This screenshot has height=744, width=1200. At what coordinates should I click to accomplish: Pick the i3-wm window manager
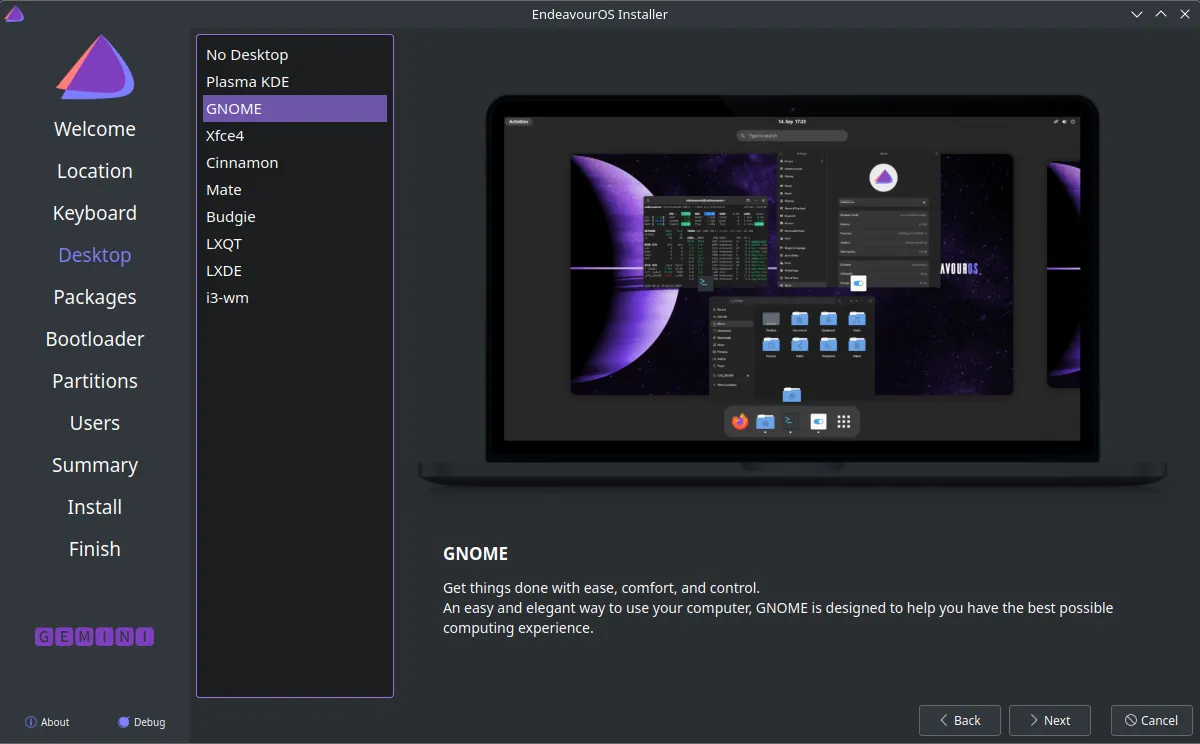point(295,298)
